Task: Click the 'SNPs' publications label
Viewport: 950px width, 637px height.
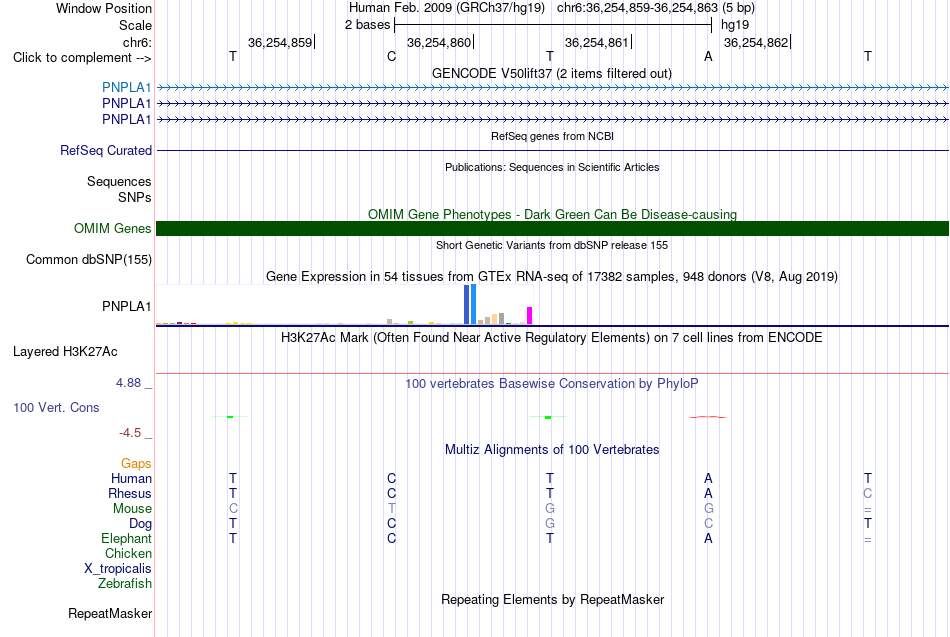Action: [x=135, y=198]
